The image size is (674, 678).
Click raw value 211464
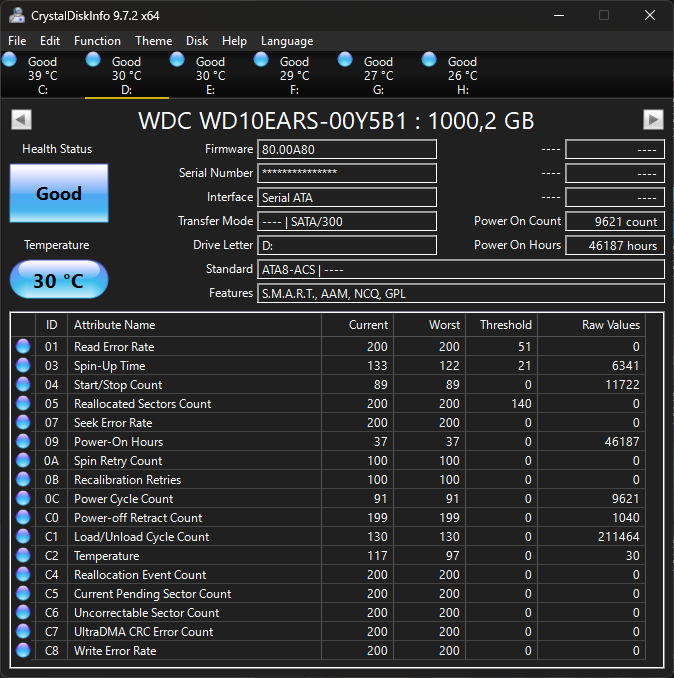point(619,537)
